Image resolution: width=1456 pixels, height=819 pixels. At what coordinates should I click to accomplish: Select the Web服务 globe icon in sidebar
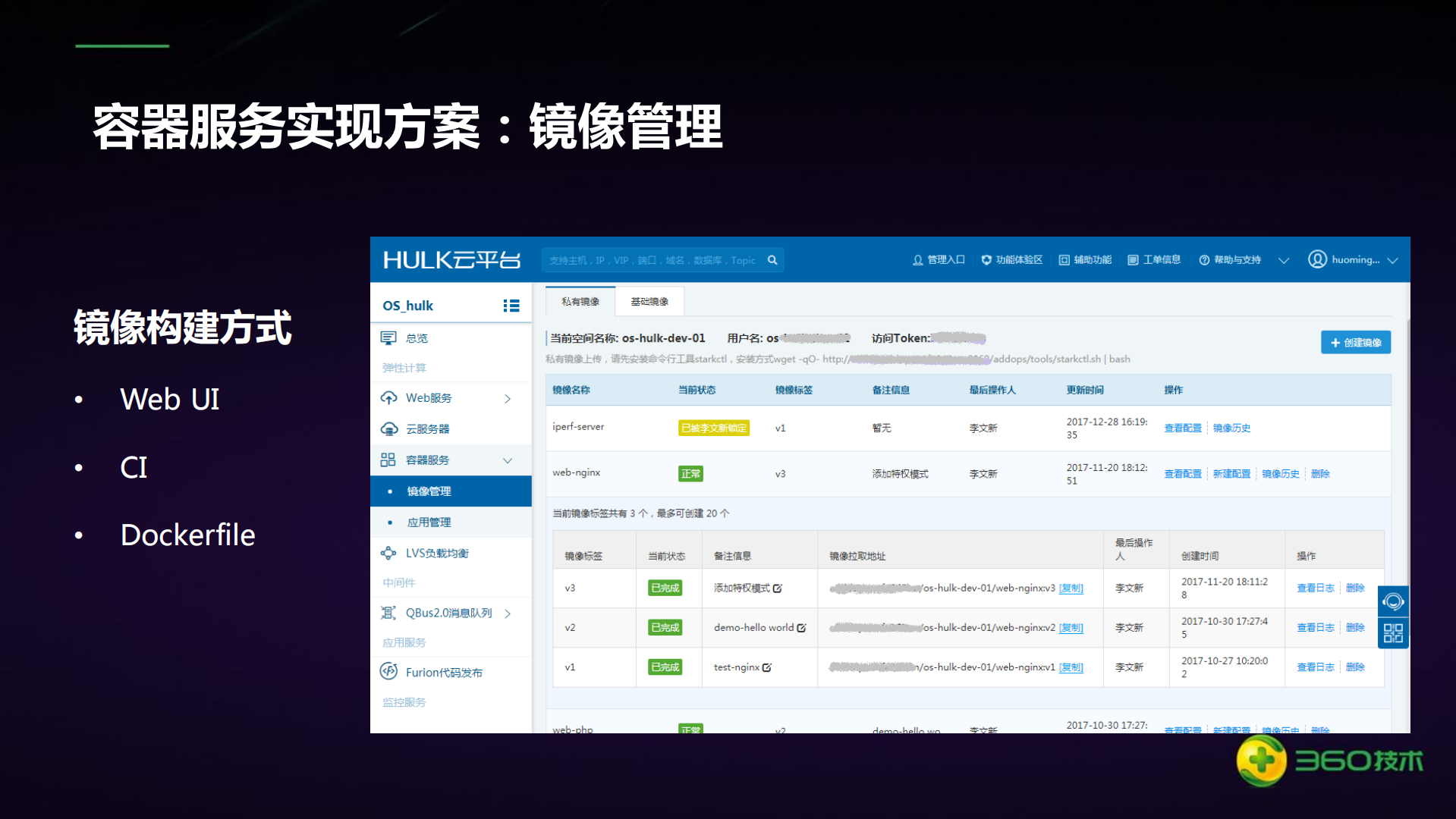coord(389,397)
